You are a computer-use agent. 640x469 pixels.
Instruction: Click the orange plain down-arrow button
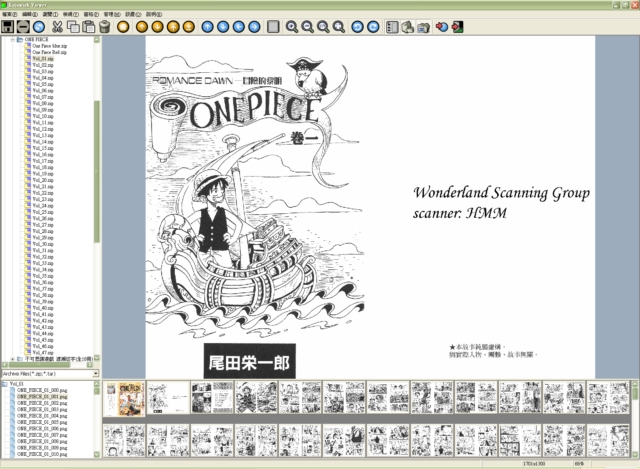(158, 27)
